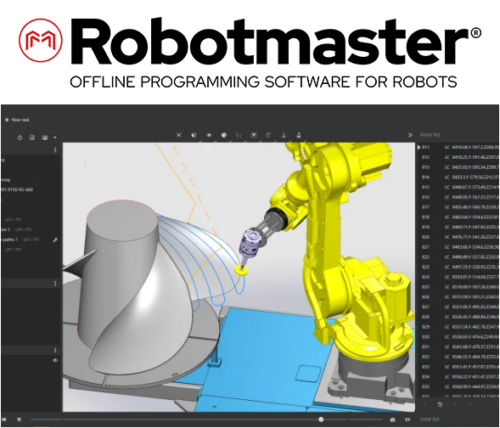Viewport: 500px width, 428px height.
Task: Collapse the Point list panel with the chevron
Action: click(410, 135)
